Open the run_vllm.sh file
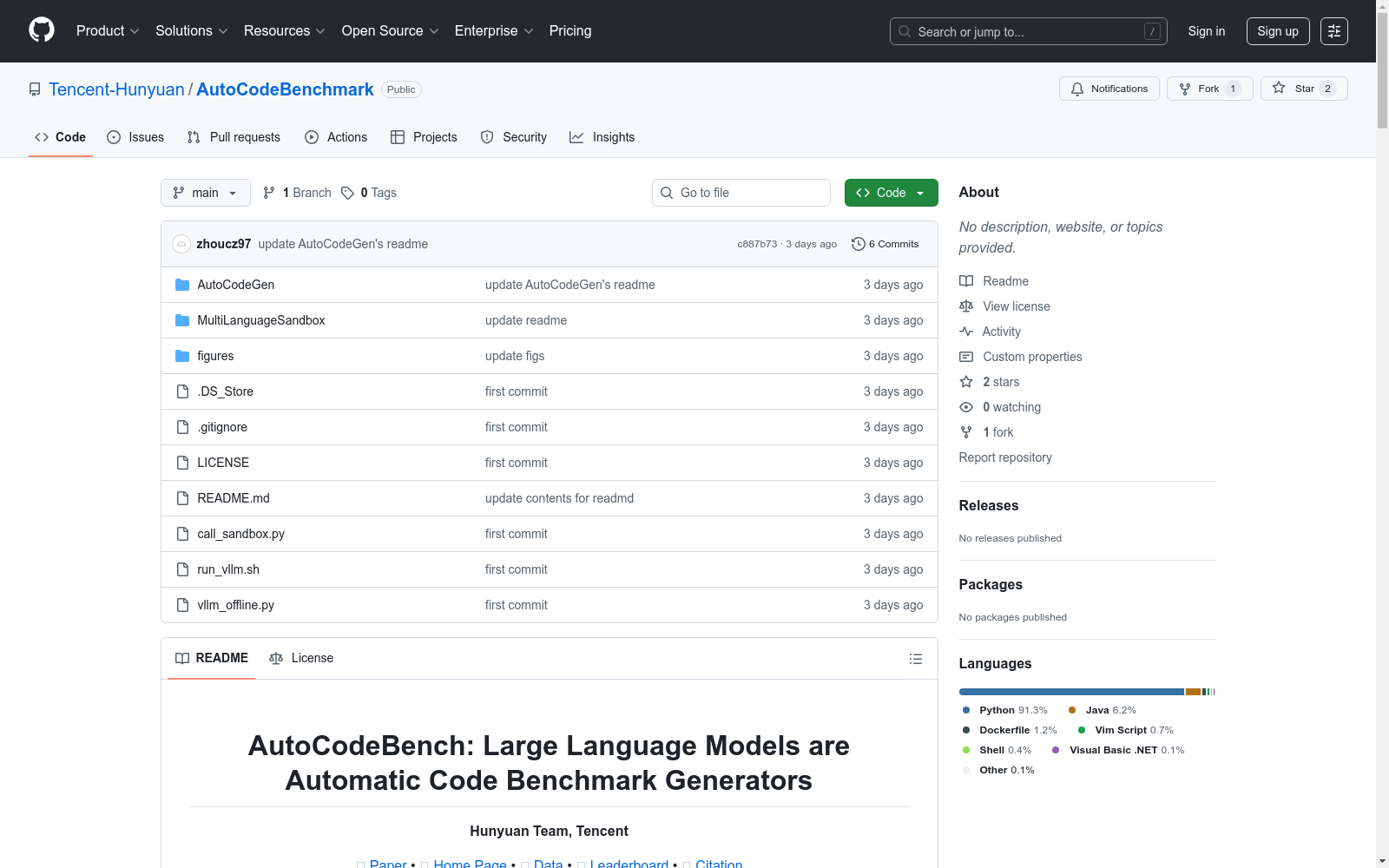Viewport: 1389px width, 868px height. tap(228, 569)
